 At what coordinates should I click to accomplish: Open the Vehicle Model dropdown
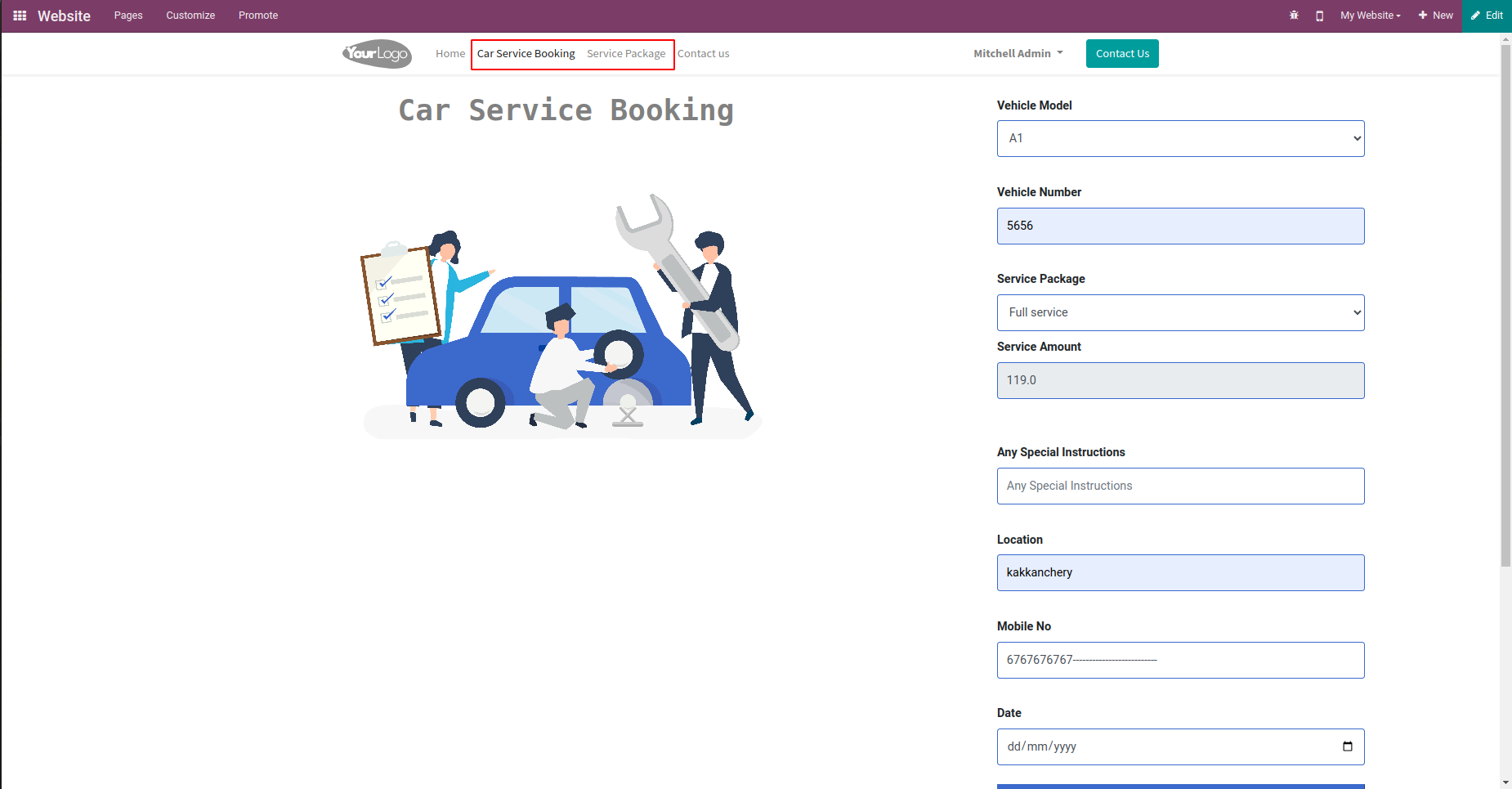click(1180, 139)
